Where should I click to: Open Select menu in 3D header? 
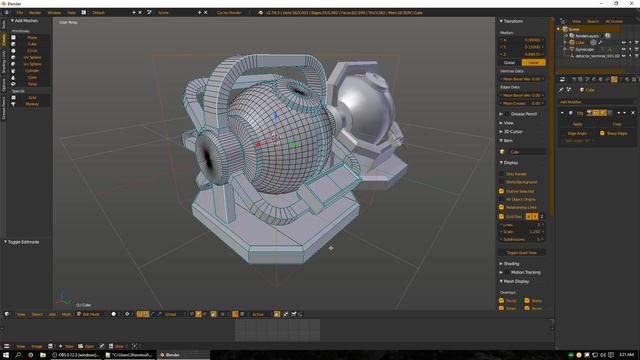pos(37,314)
